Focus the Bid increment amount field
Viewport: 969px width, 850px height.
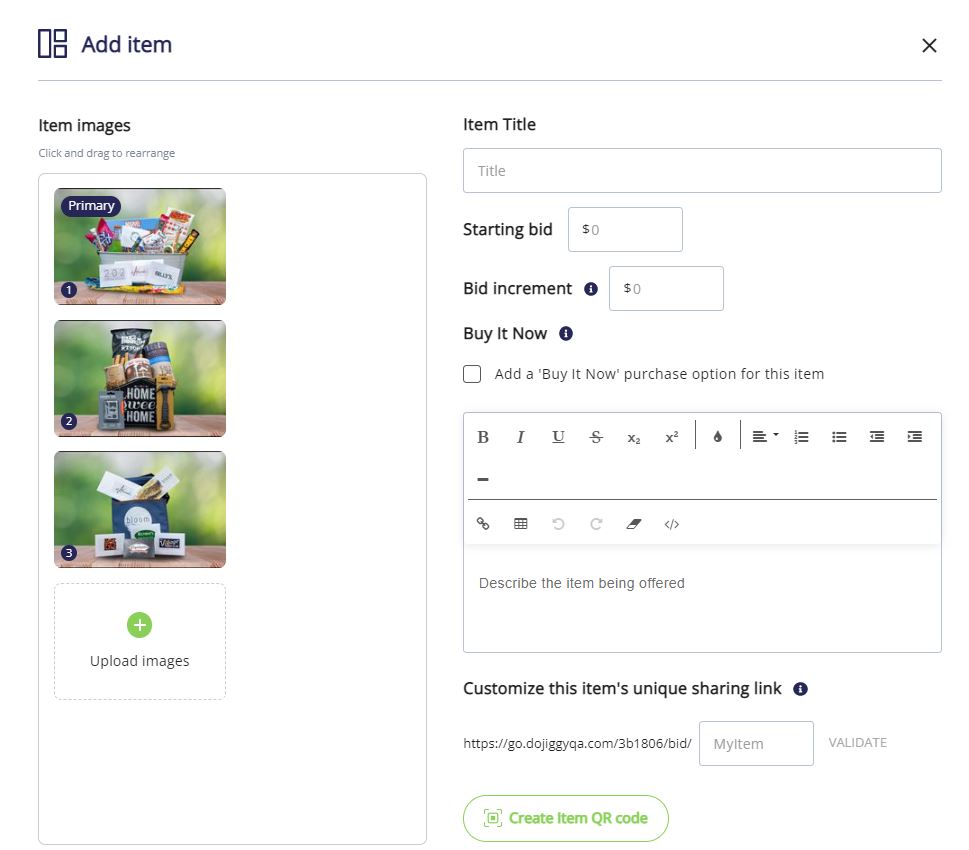point(666,289)
